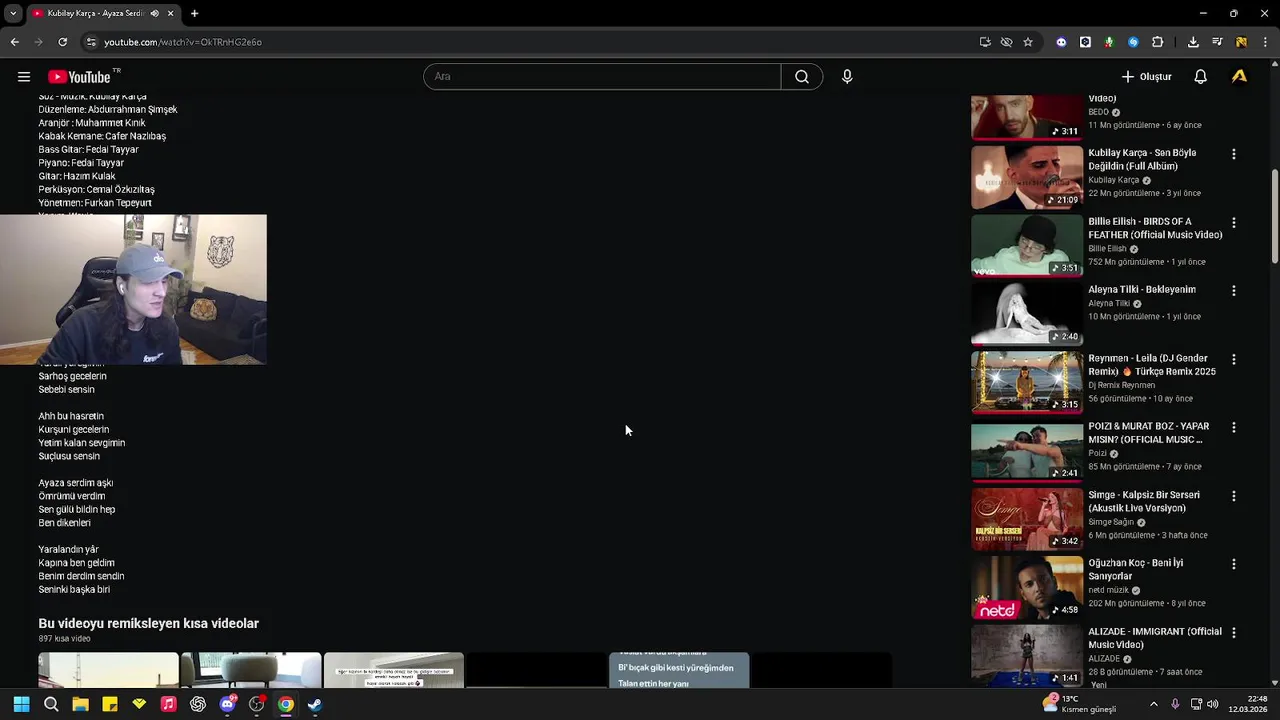Open options for Reynmen Leila remix video
Image resolution: width=1280 pixels, height=720 pixels.
(1233, 359)
